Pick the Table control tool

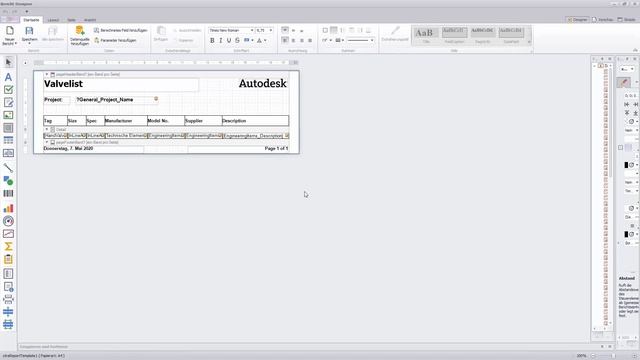[8, 140]
